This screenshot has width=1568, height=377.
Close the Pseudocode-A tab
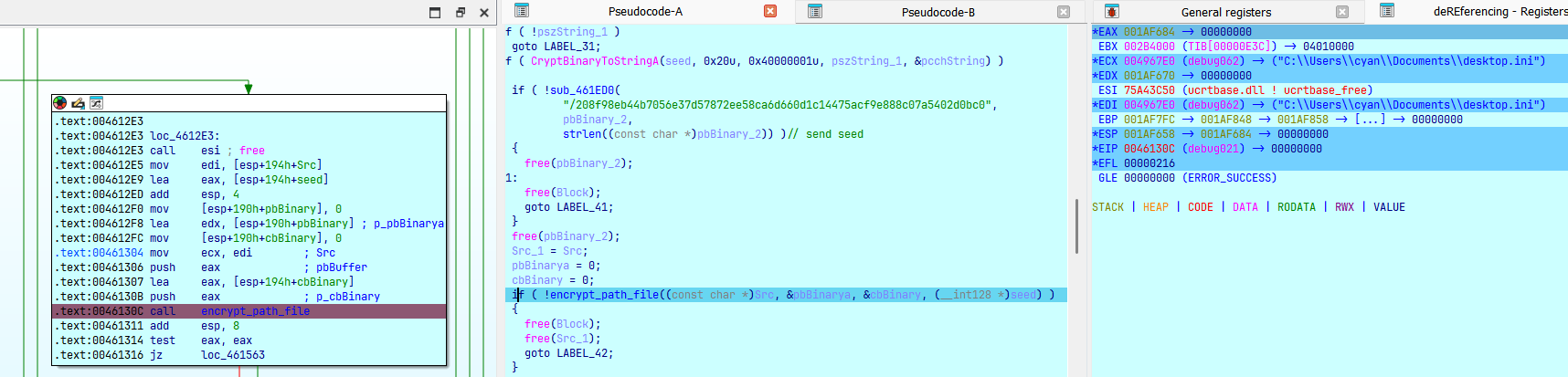coord(770,12)
